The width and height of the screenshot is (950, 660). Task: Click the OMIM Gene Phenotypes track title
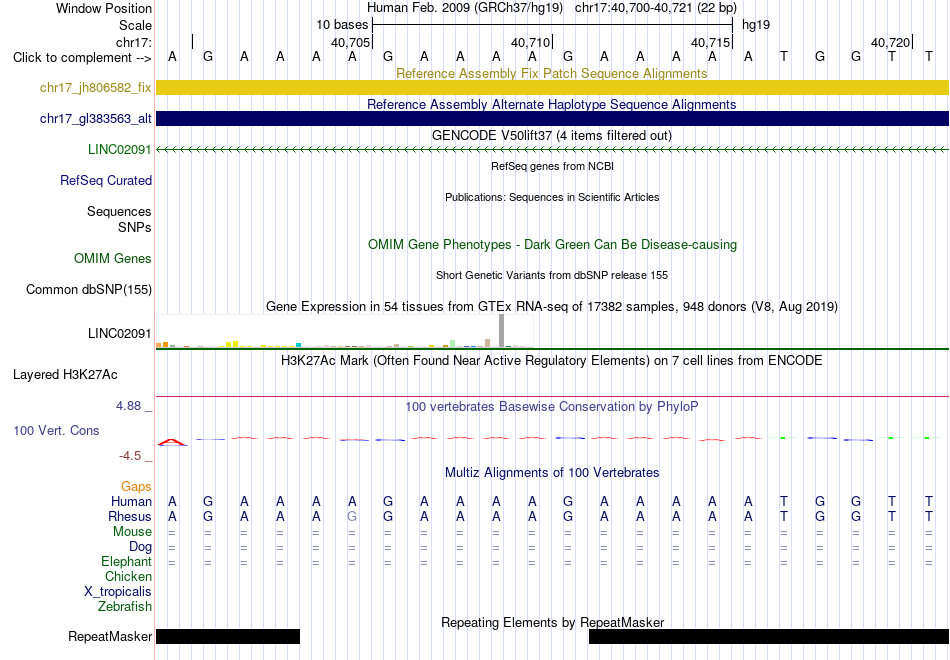coord(552,244)
